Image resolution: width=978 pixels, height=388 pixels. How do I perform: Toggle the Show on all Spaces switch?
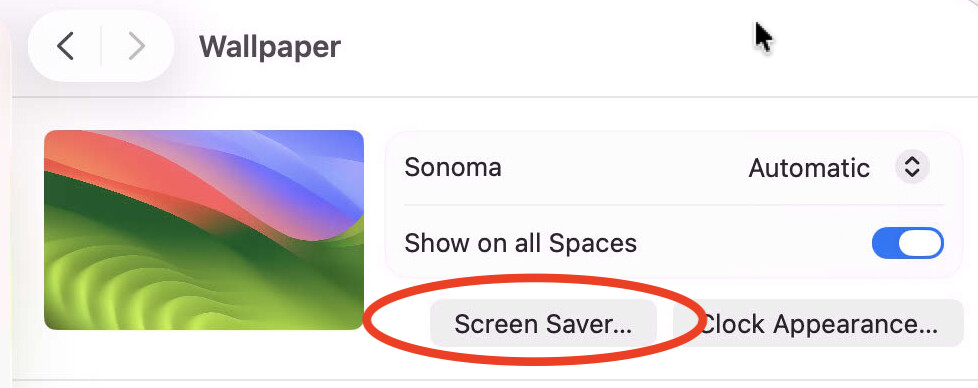tap(908, 243)
